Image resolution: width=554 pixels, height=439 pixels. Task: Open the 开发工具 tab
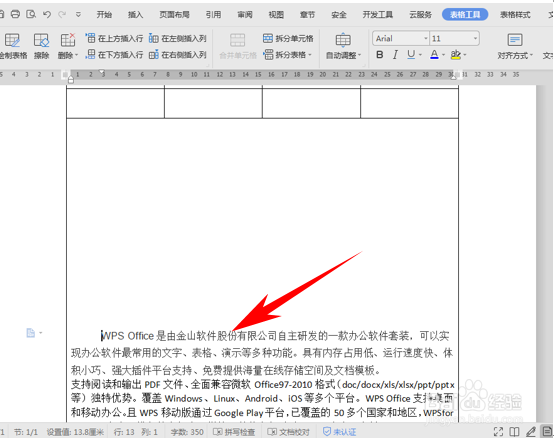378,14
